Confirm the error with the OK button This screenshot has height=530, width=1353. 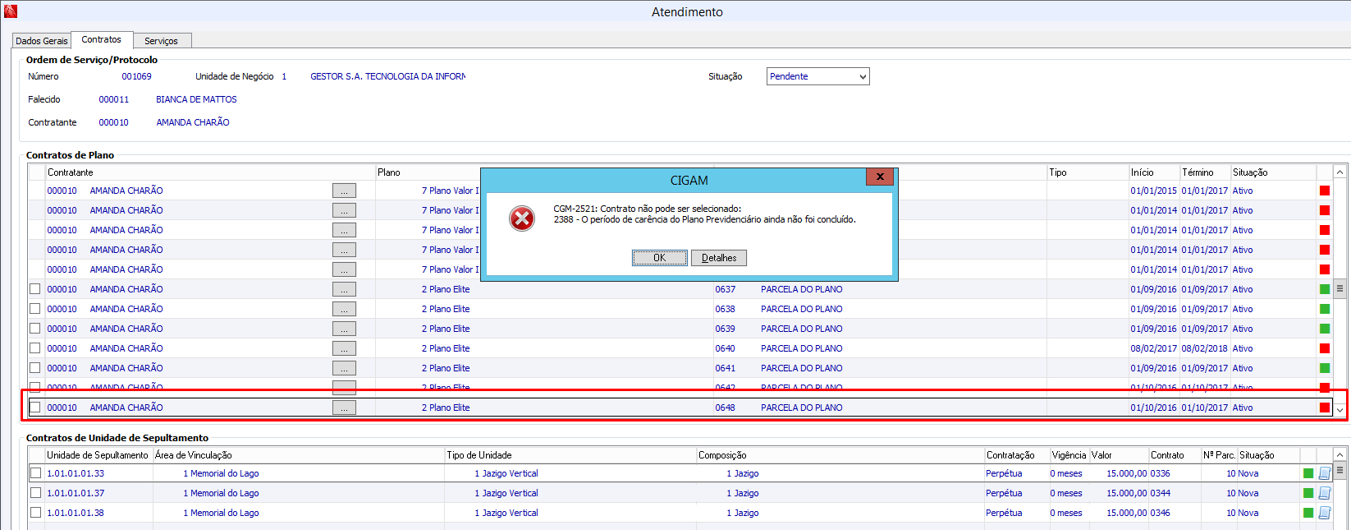tap(659, 258)
